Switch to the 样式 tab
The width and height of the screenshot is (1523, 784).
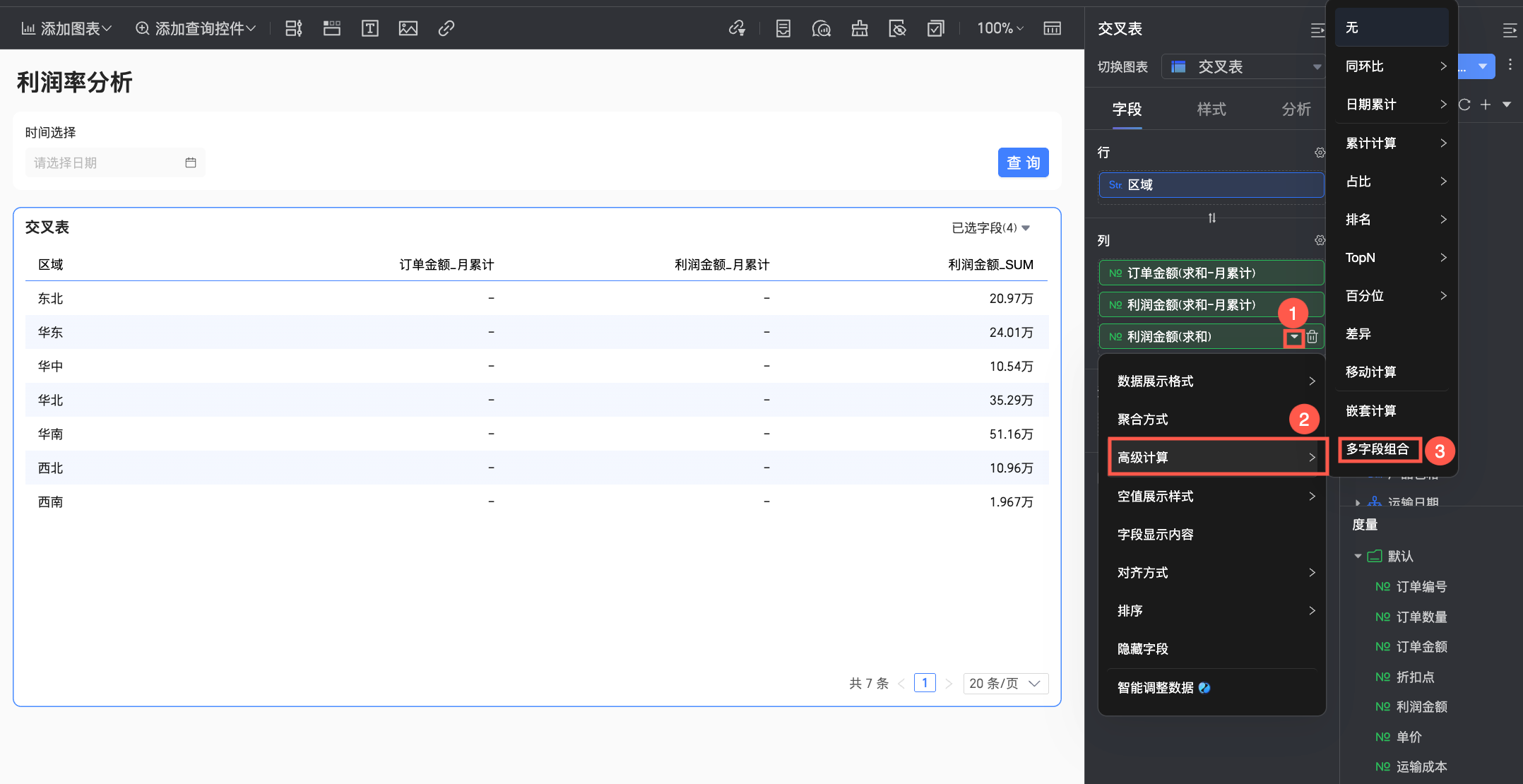coord(1211,109)
